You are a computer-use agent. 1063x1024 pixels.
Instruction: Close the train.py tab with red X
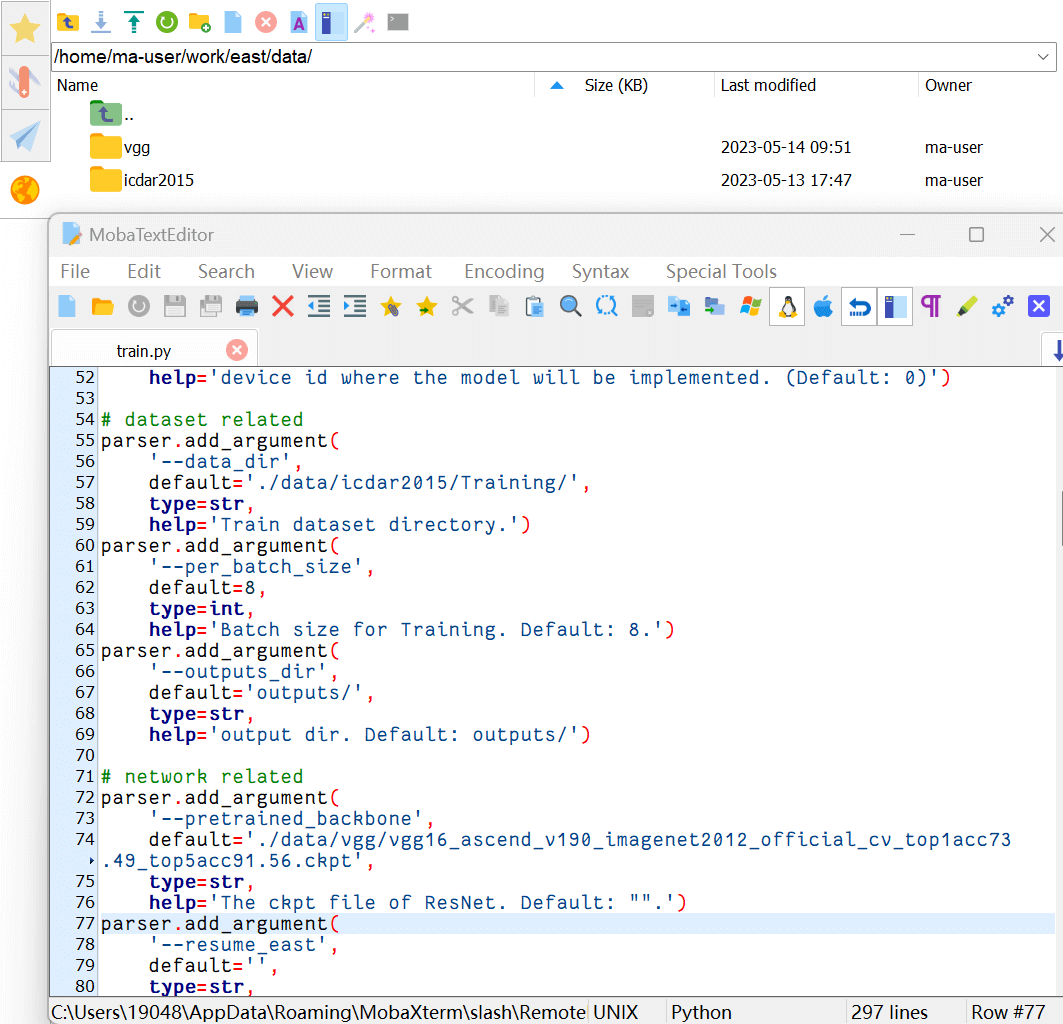tap(237, 350)
